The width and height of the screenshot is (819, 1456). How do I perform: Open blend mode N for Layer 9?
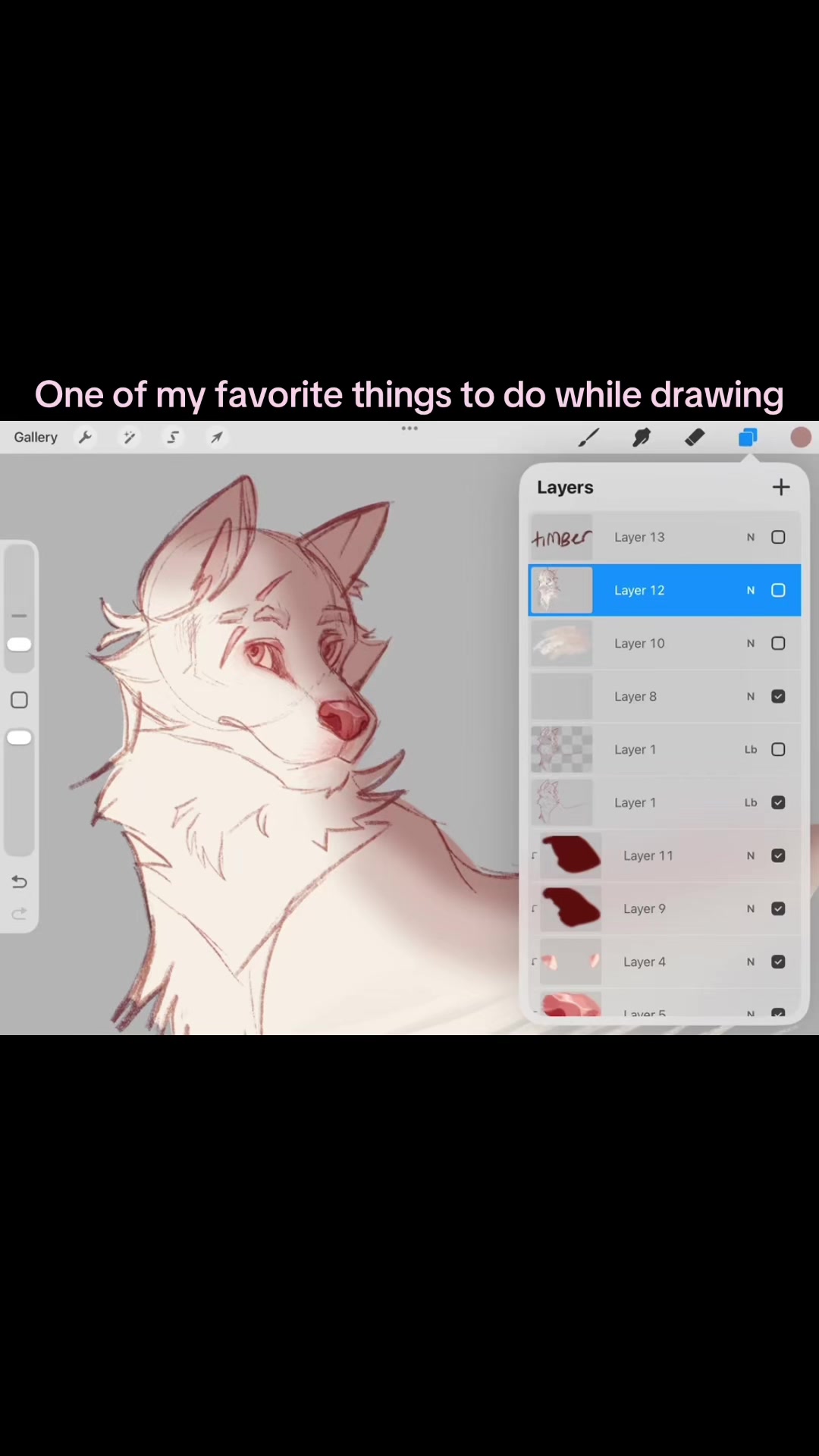[x=751, y=908]
